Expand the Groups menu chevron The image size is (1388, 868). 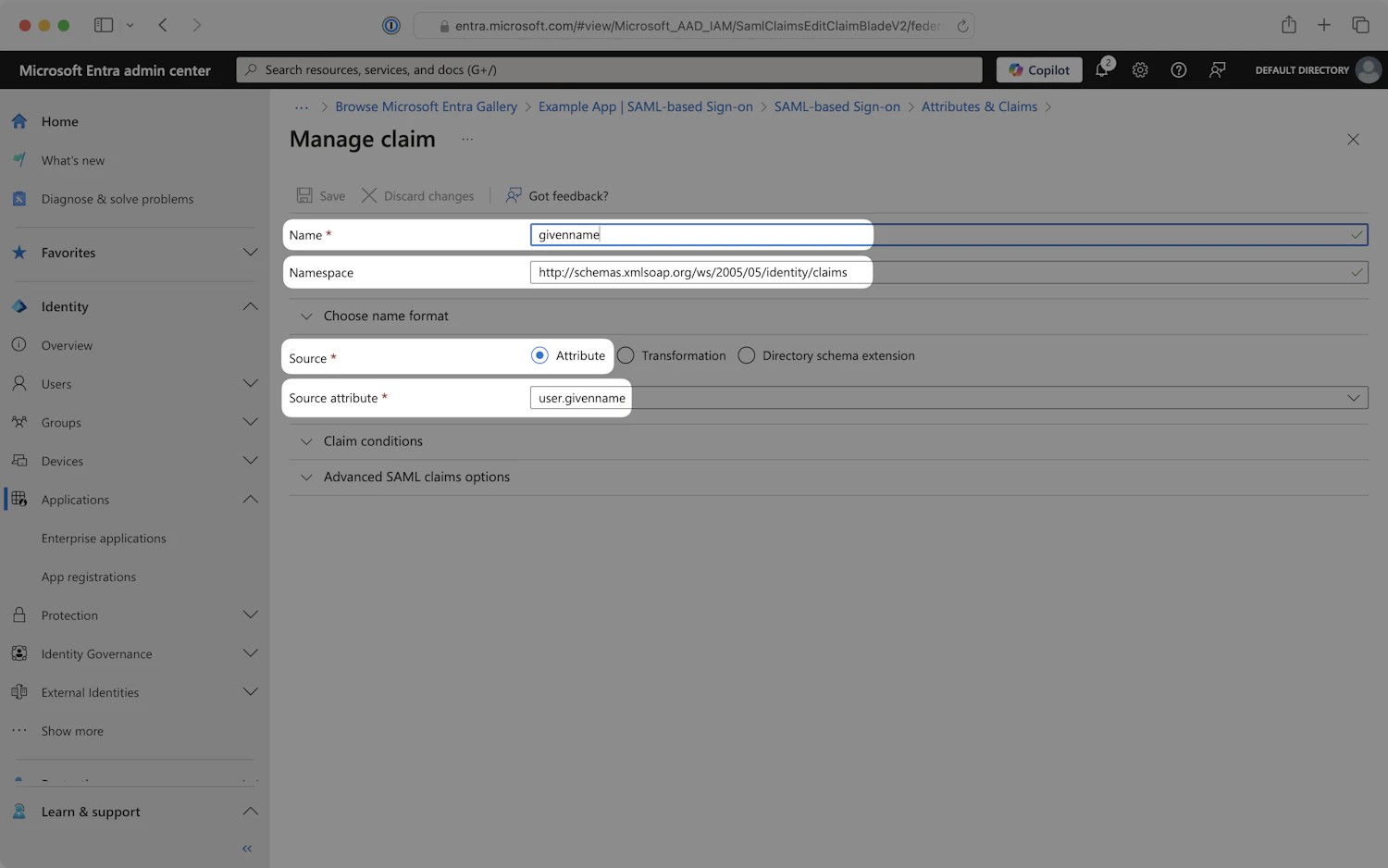point(250,422)
